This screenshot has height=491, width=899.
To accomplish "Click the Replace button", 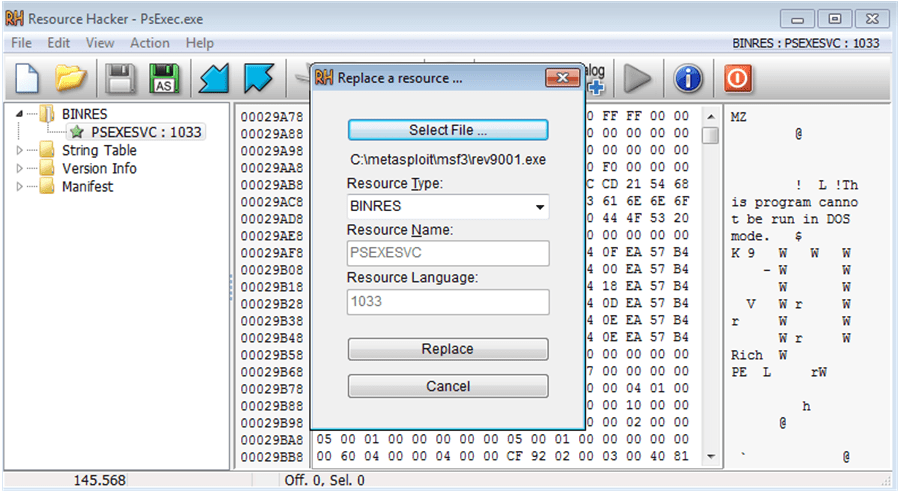I will [x=448, y=349].
